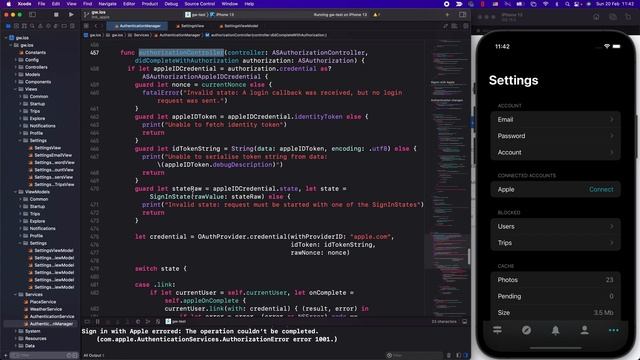Expand the Resources folder in navigator
The height and width of the screenshot is (360, 640).
[16, 338]
